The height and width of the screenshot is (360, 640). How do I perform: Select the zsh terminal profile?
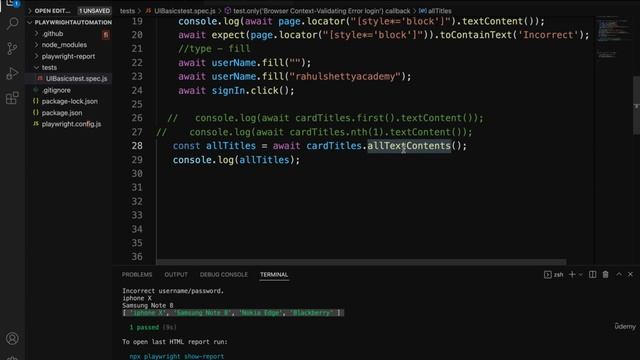553,275
